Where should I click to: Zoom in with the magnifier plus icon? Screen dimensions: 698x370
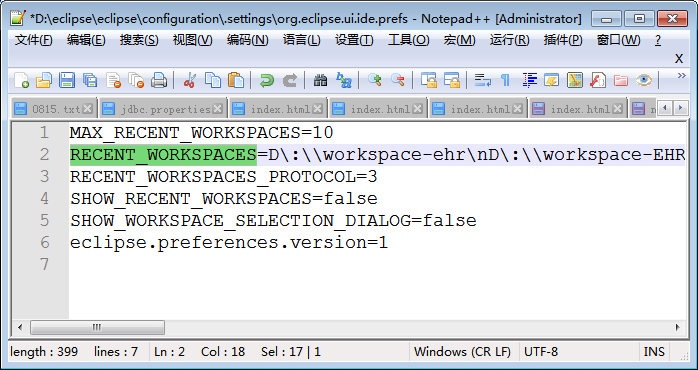coord(375,81)
